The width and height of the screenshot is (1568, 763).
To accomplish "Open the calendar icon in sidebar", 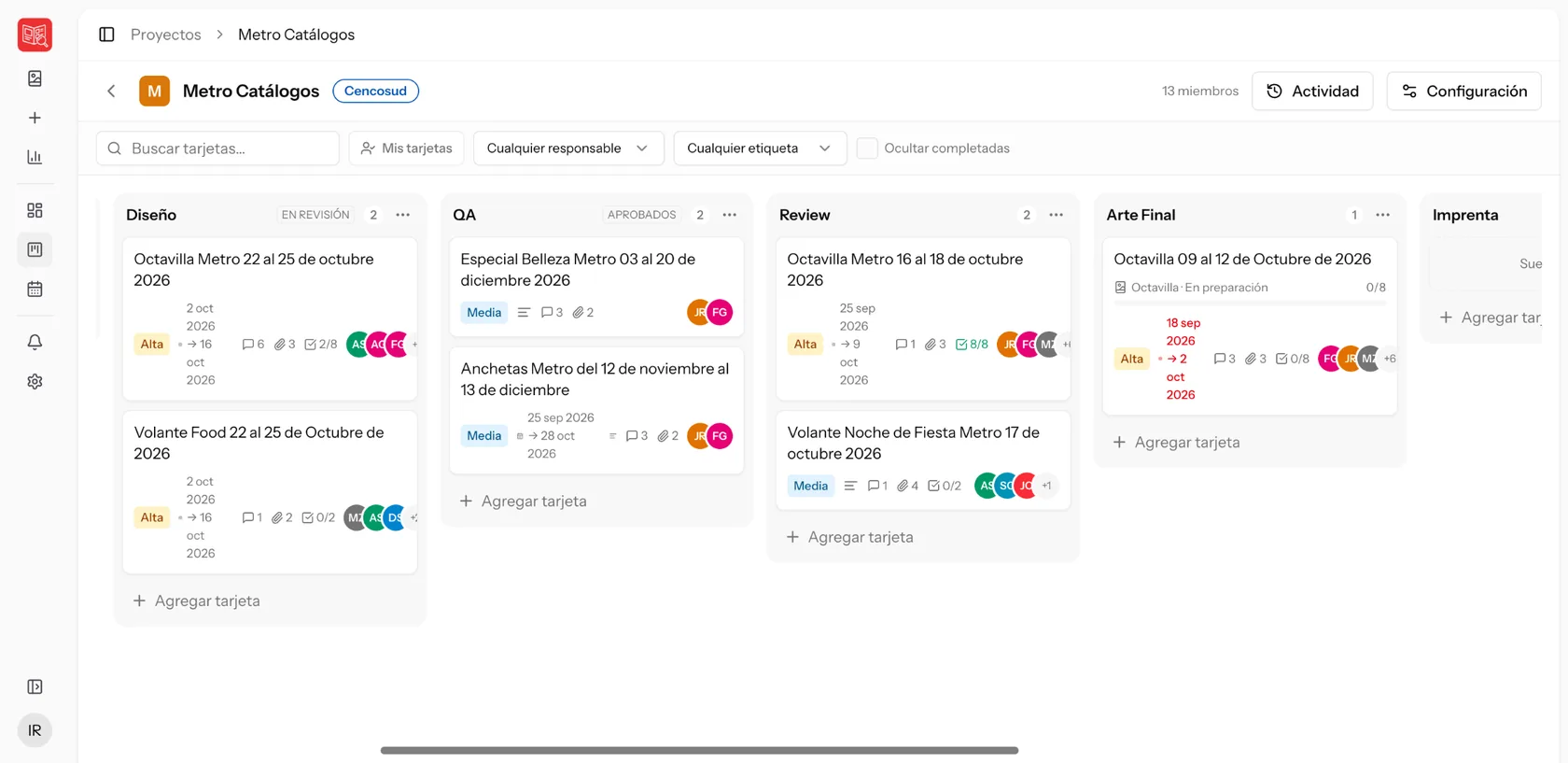I will coord(35,289).
